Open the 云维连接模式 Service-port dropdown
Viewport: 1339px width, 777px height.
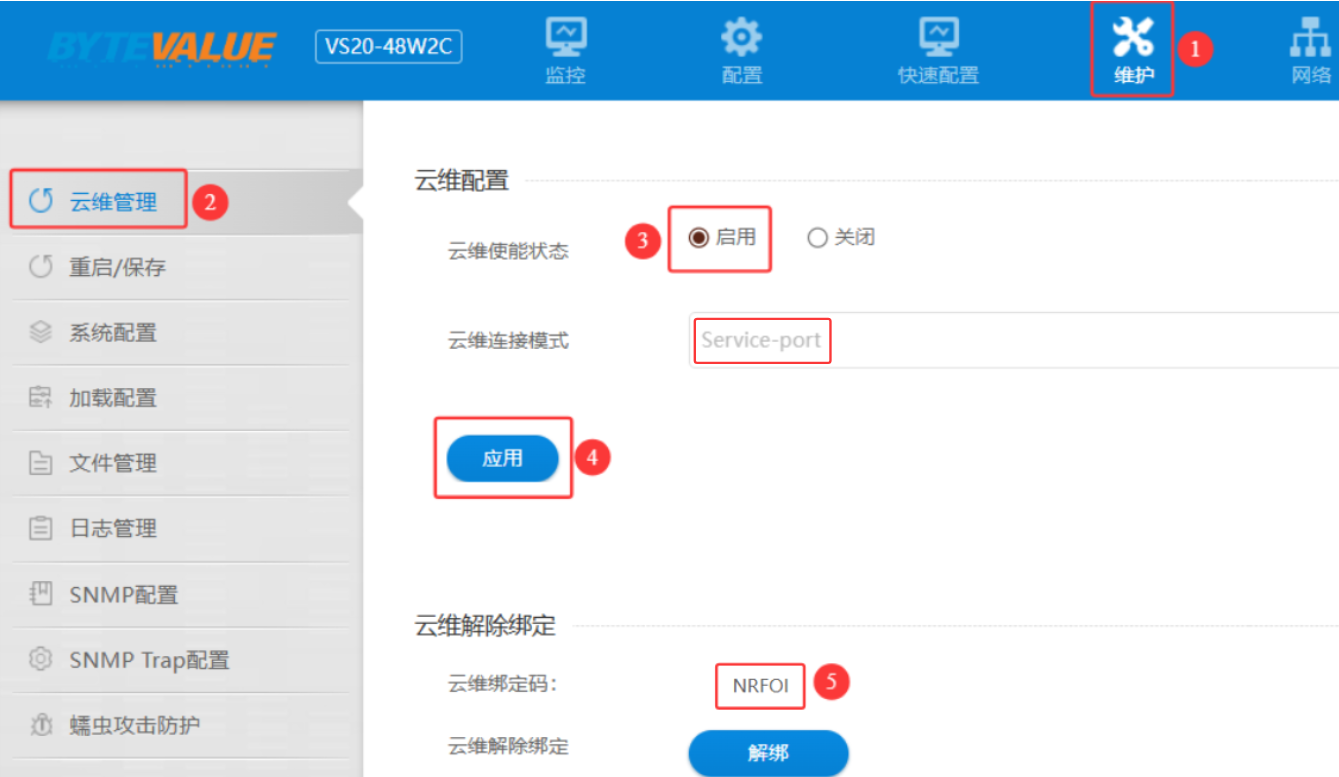[1010, 340]
